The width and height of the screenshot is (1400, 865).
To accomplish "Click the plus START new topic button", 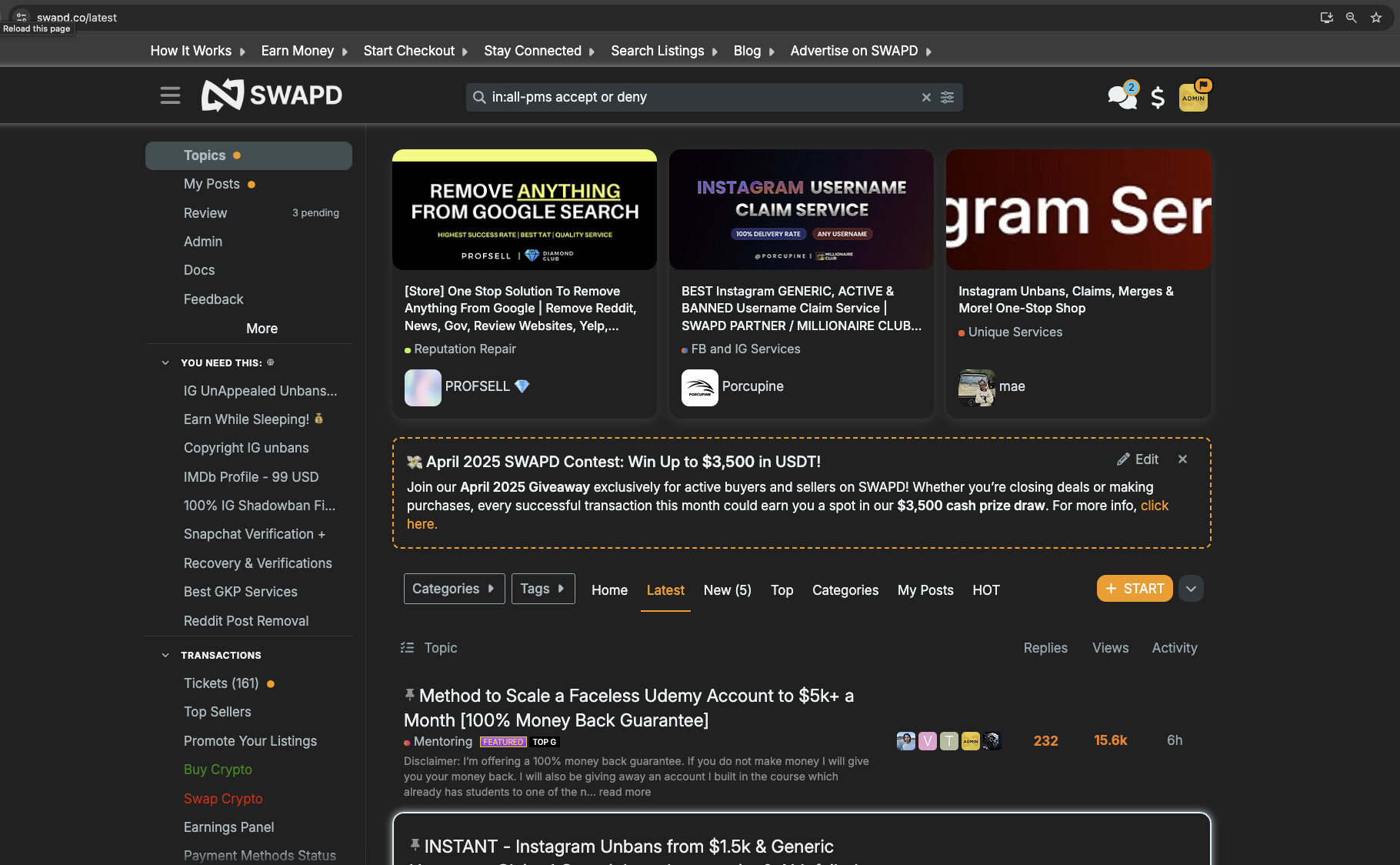I will (x=1135, y=589).
